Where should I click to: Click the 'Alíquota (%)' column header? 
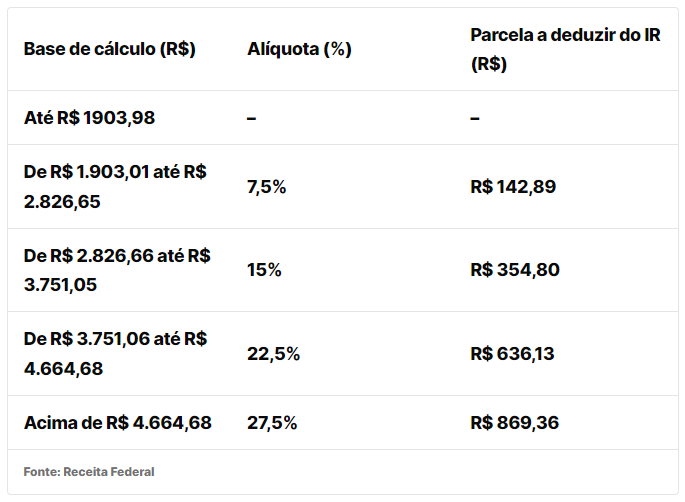[x=299, y=49]
